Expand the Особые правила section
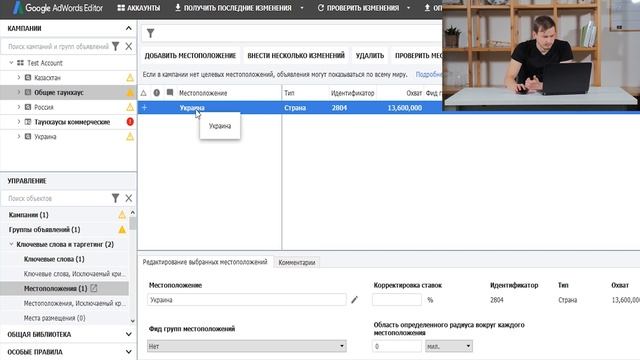 click(129, 351)
